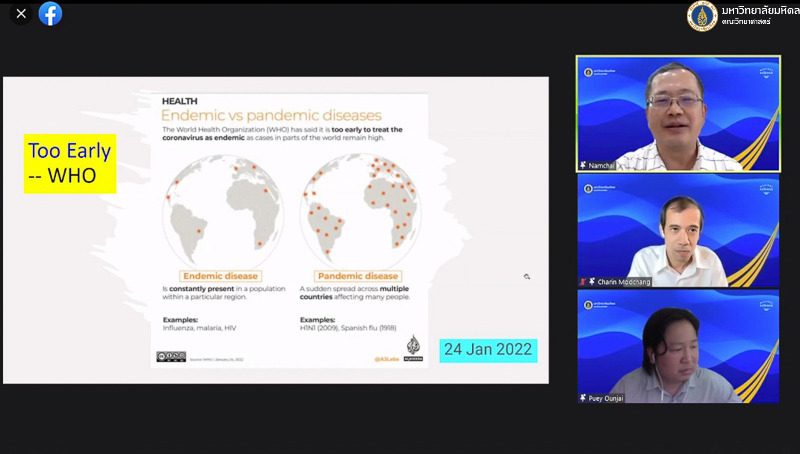Click the Creative Commons license icon
This screenshot has height=454, width=800.
(x=171, y=356)
